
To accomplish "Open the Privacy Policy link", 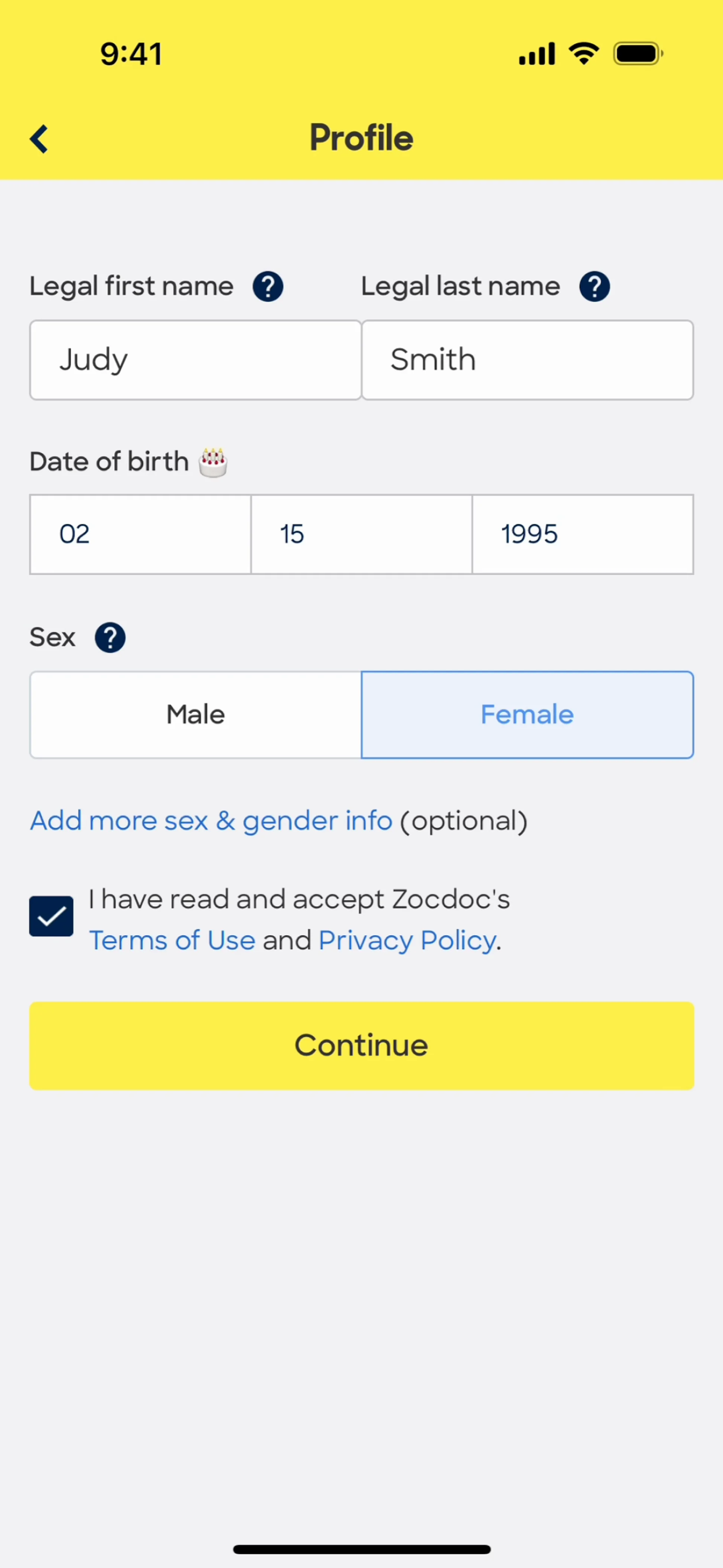I will pyautogui.click(x=407, y=940).
